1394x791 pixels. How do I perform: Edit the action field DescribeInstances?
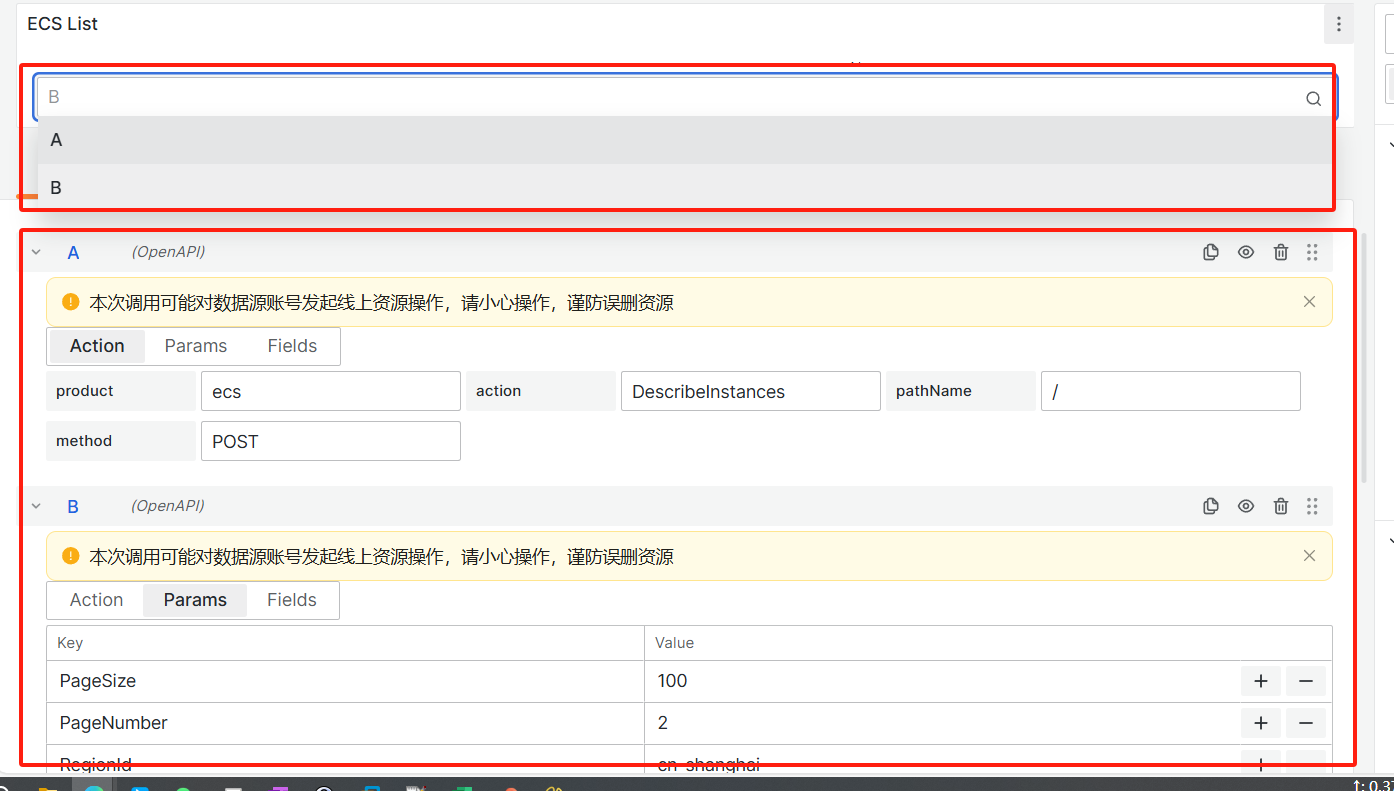[751, 391]
